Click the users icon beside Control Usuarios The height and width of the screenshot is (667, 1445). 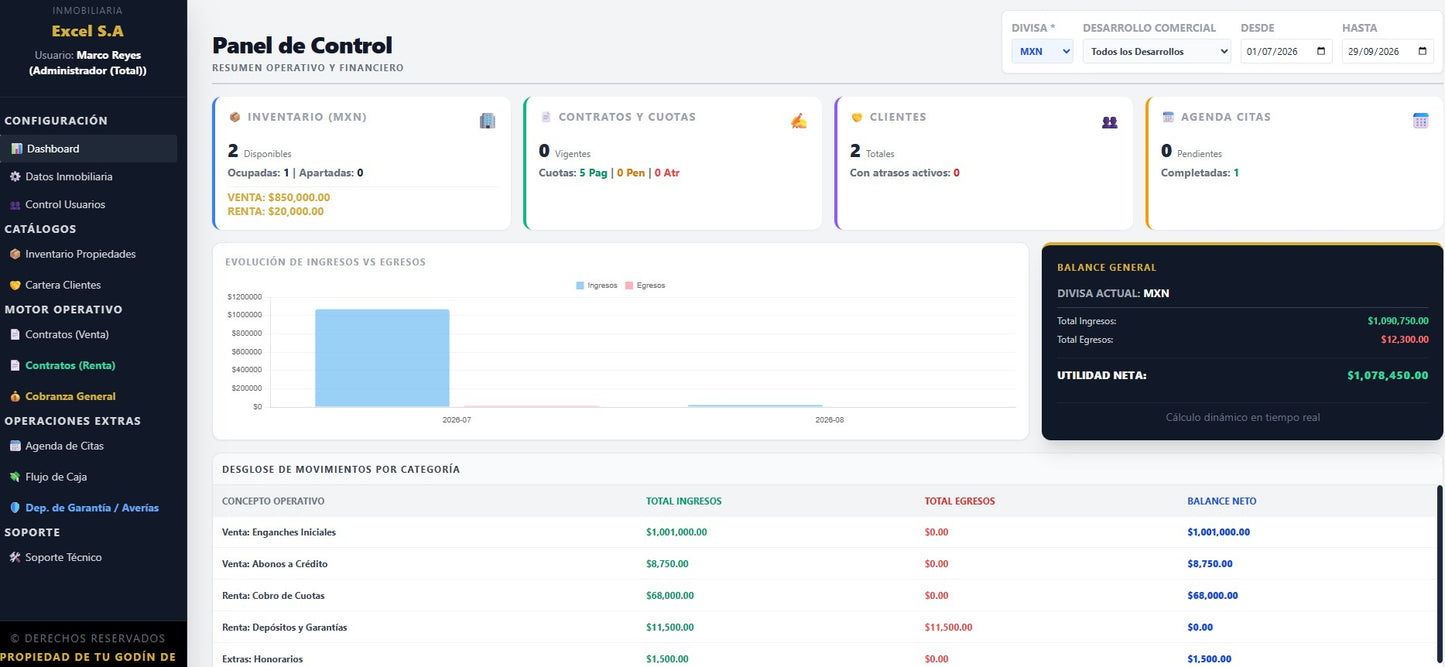[15, 205]
